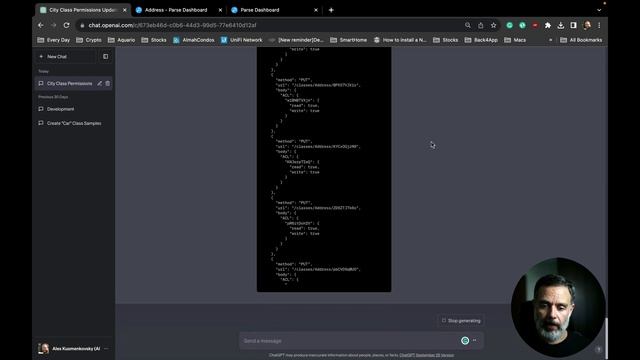The image size is (640, 360).
Task: Click the webcam video overlay
Action: (x=558, y=307)
